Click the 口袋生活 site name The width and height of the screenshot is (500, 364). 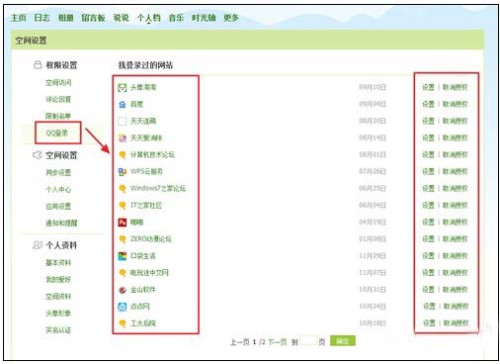[143, 256]
